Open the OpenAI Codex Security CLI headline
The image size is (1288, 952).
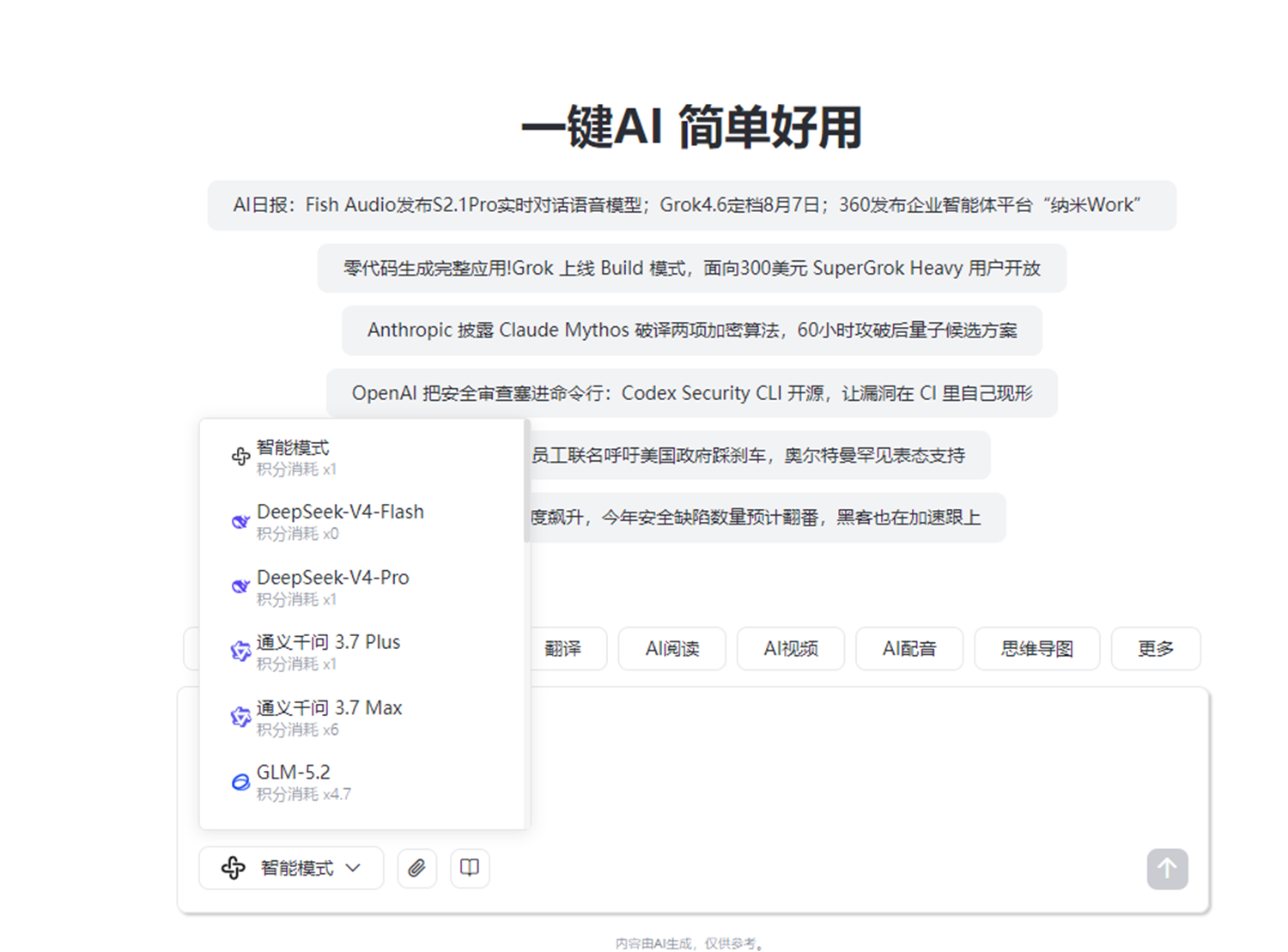click(x=692, y=393)
